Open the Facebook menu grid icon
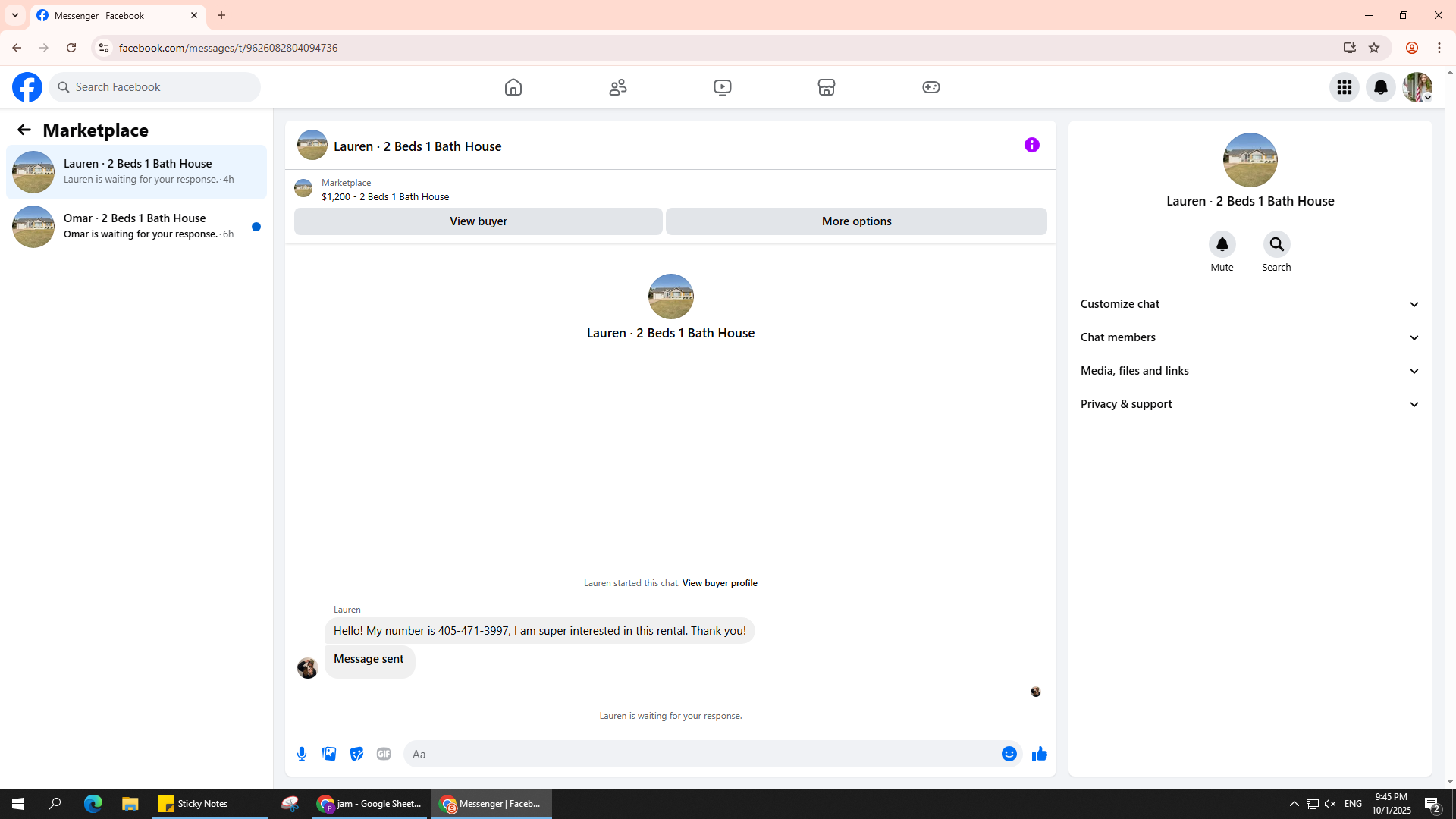 (1344, 87)
